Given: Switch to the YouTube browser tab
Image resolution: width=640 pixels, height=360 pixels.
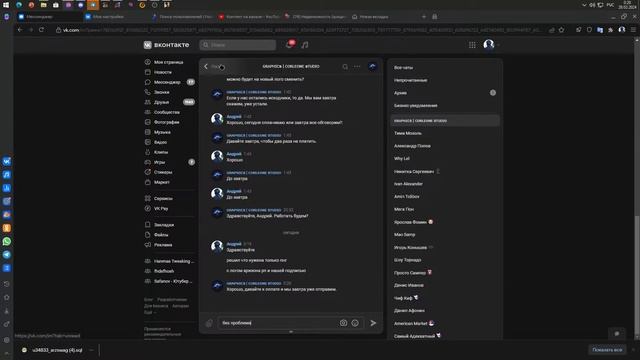Looking at the screenshot, I should point(249,17).
